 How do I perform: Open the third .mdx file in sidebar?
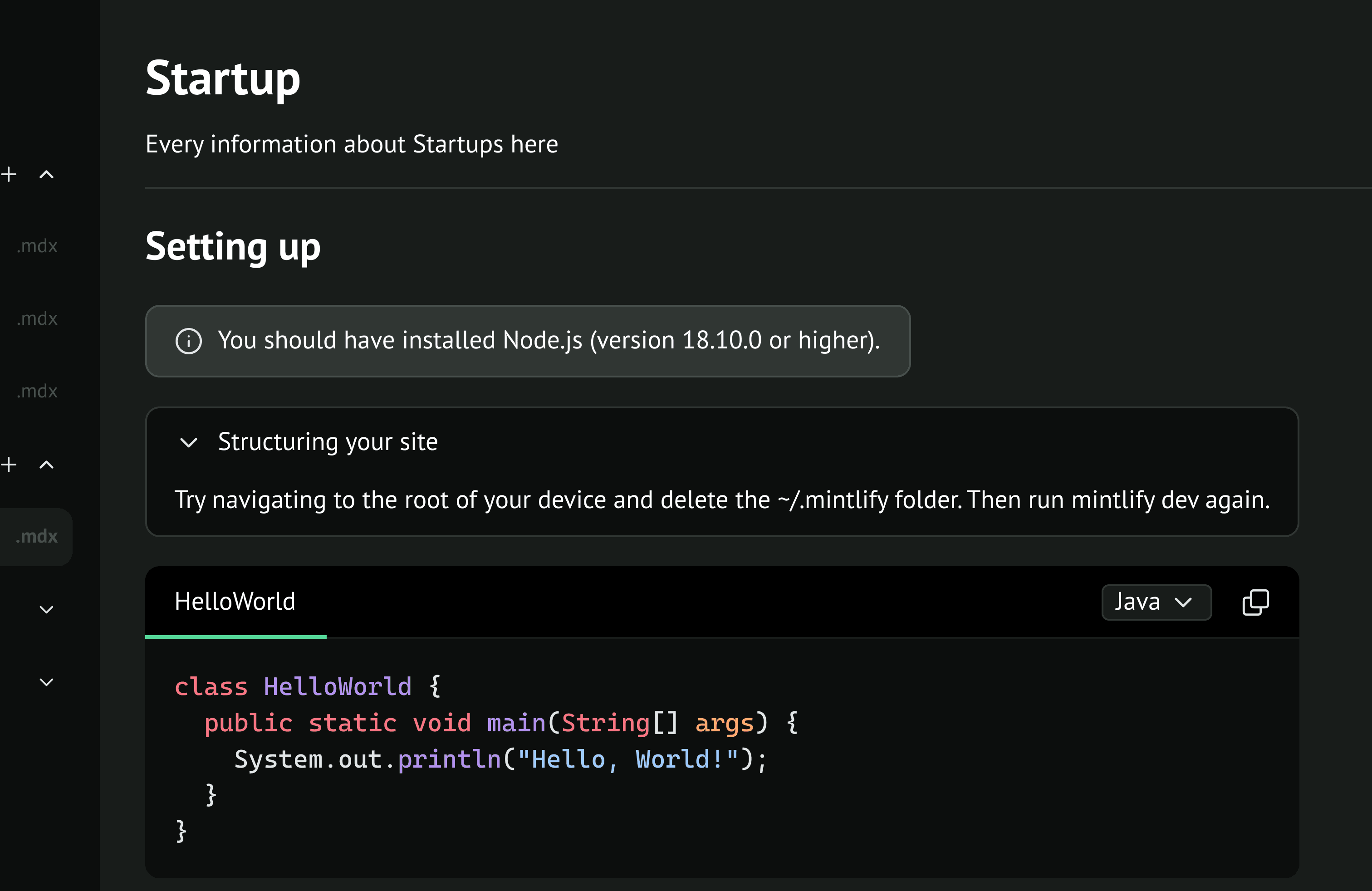[37, 392]
